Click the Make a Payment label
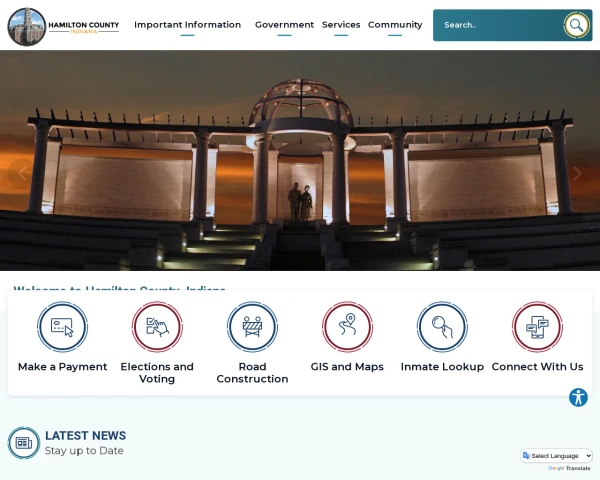The height and width of the screenshot is (480, 600). click(62, 367)
